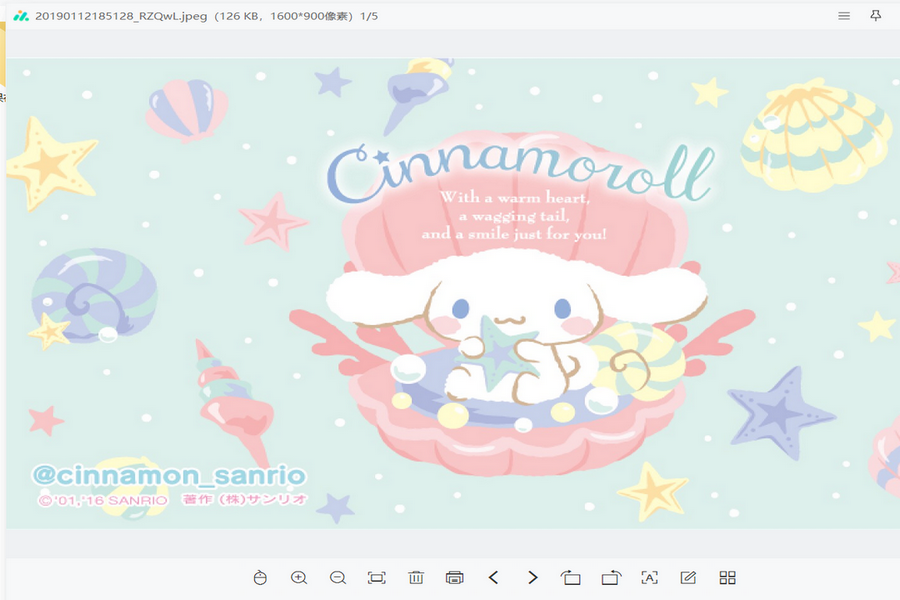The image size is (900, 600).
Task: Rotate image counterclockwise
Action: tap(571, 578)
